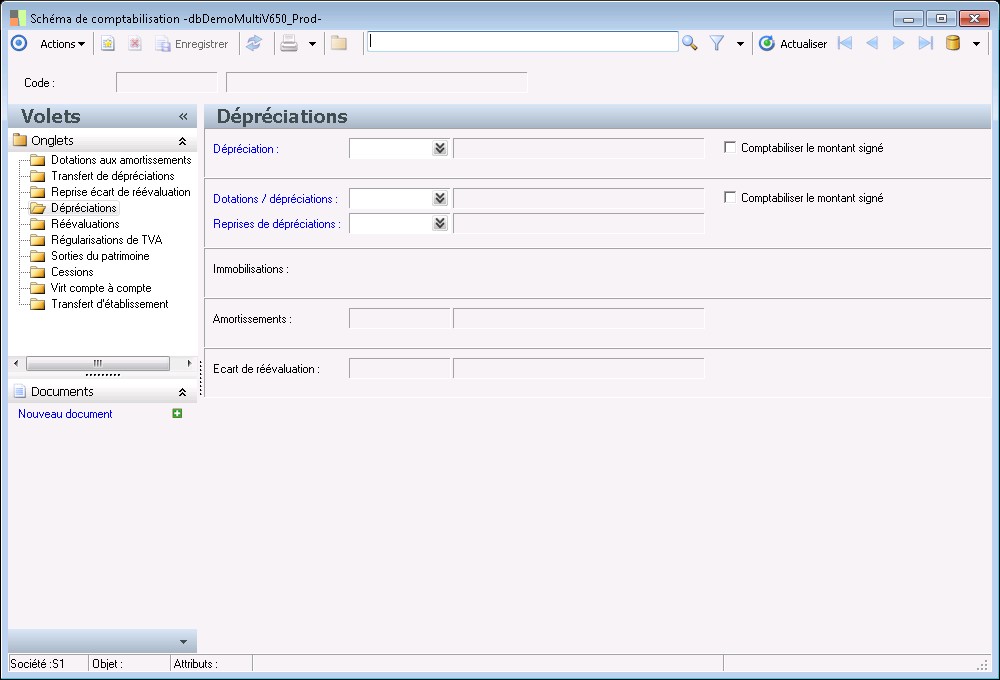Click the search text field in toolbar

click(522, 42)
